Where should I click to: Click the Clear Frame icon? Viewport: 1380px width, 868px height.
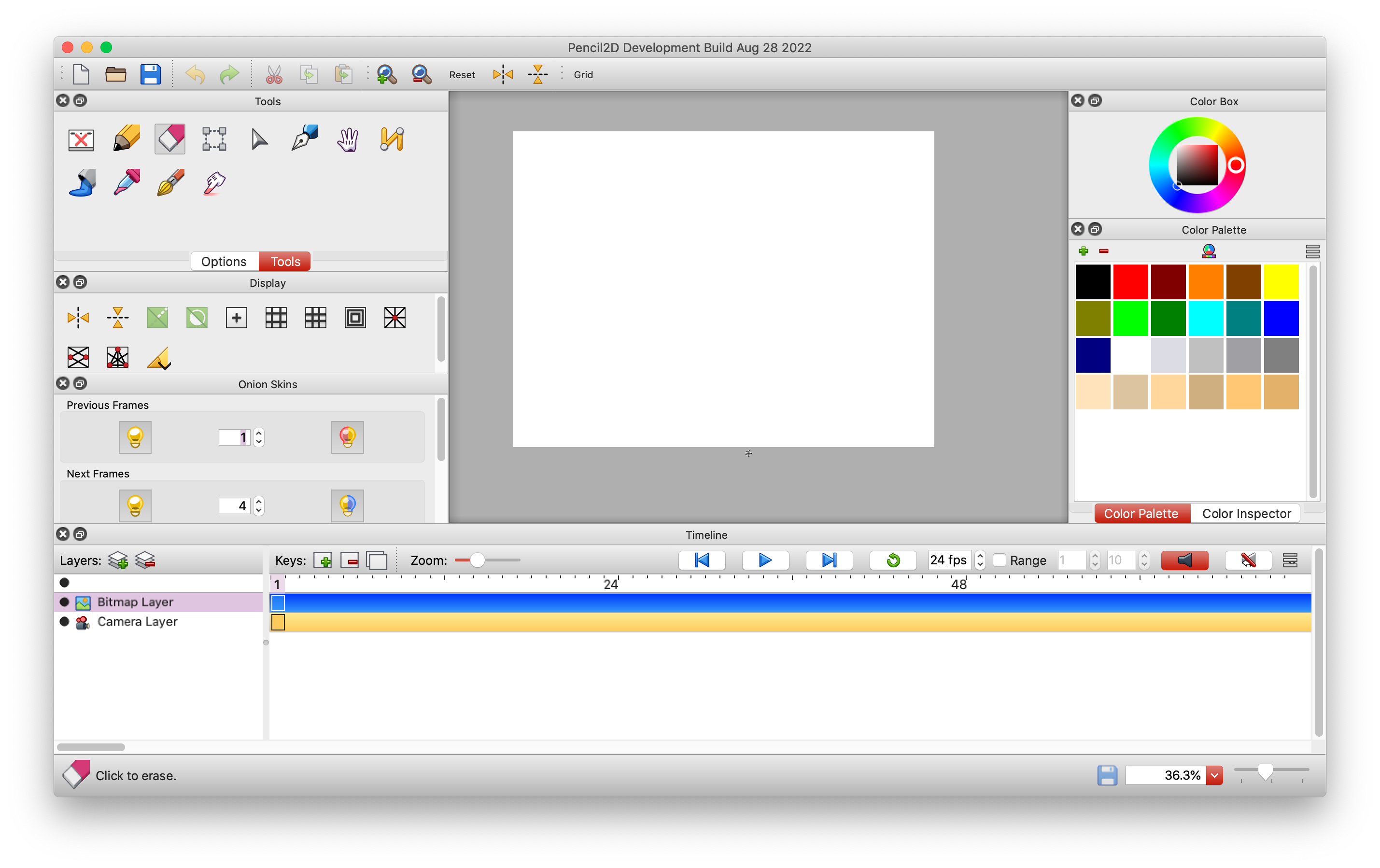[x=81, y=139]
